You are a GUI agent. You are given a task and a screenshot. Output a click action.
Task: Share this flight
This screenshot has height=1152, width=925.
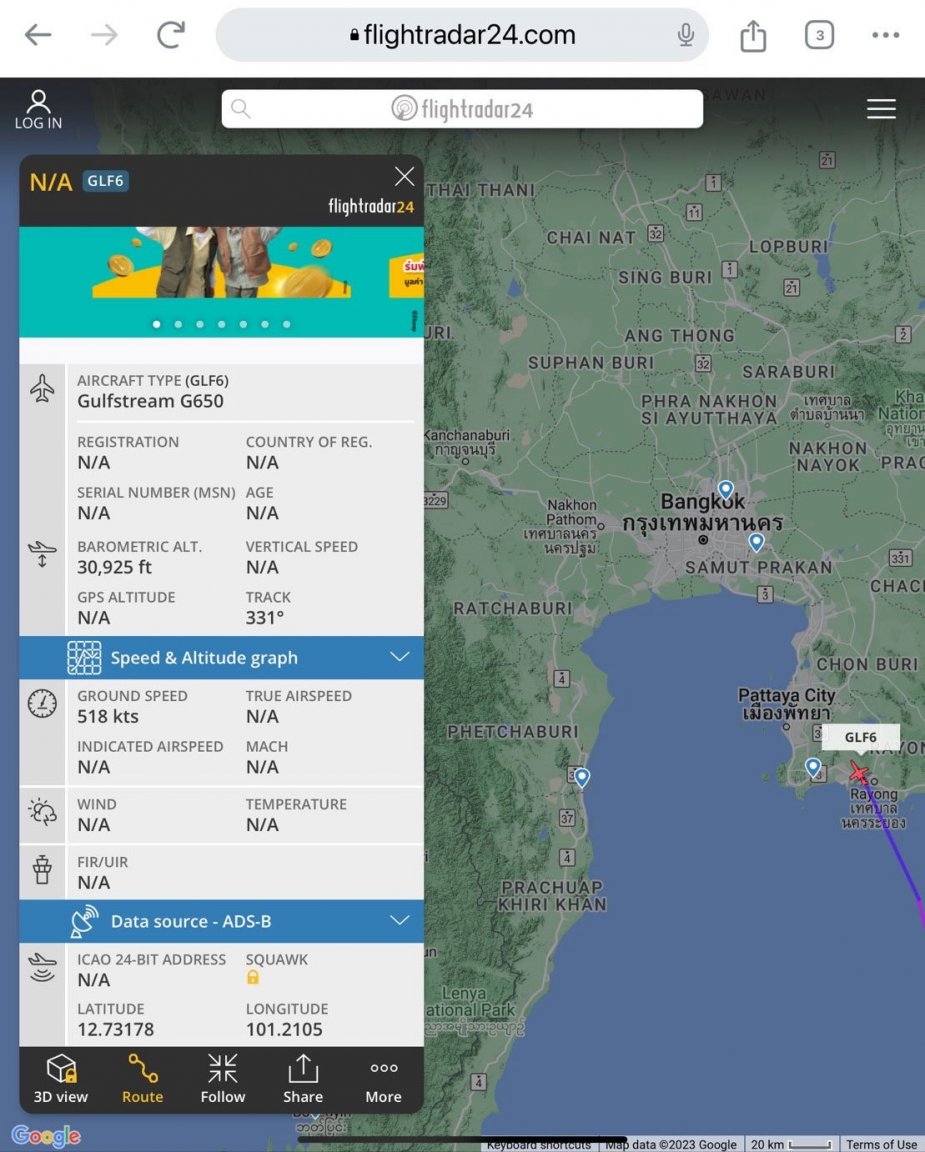[303, 1079]
